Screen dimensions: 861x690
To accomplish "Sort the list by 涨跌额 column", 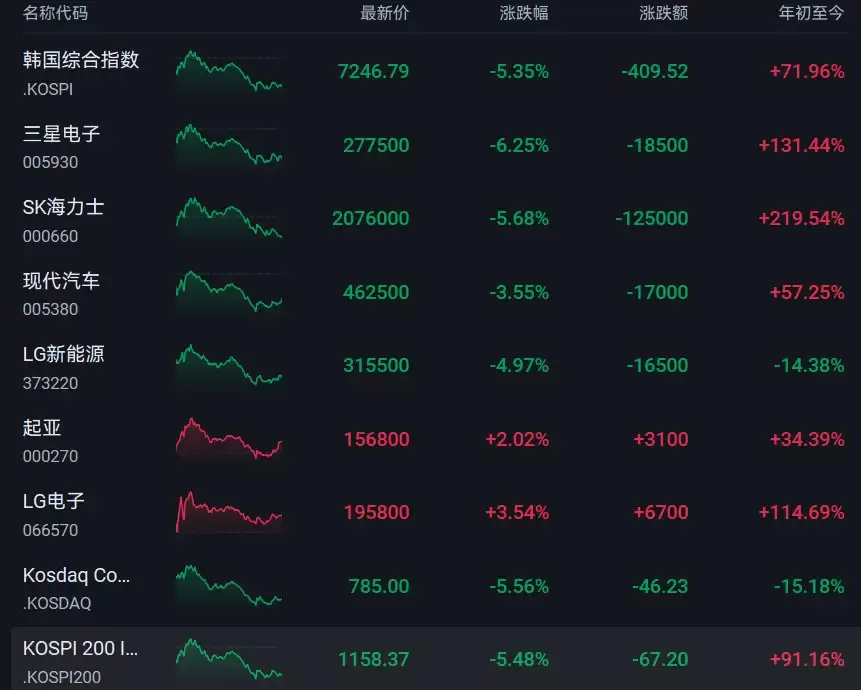I will click(x=663, y=13).
